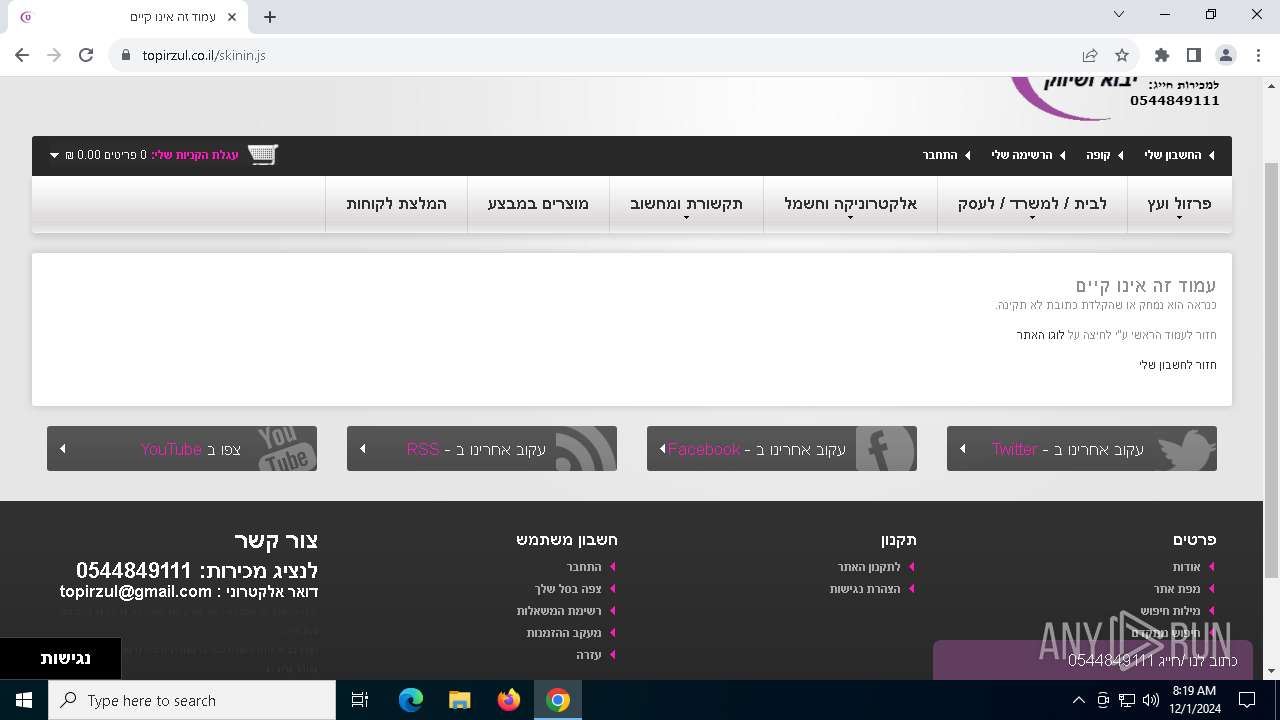Open מעקב ההזמנות footer link
This screenshot has height=720, width=1280.
click(x=564, y=633)
